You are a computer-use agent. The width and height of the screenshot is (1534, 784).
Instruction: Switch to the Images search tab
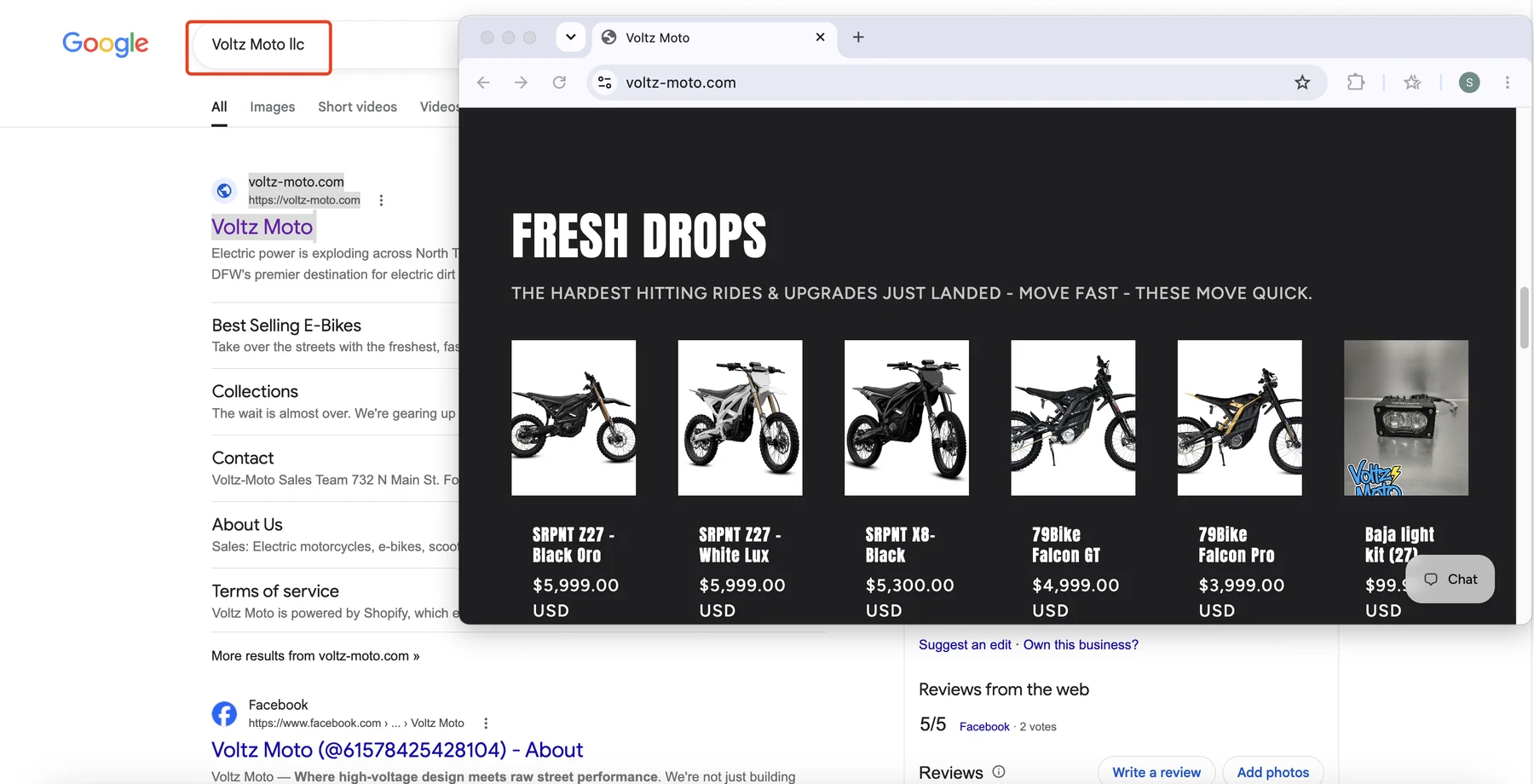click(x=273, y=107)
